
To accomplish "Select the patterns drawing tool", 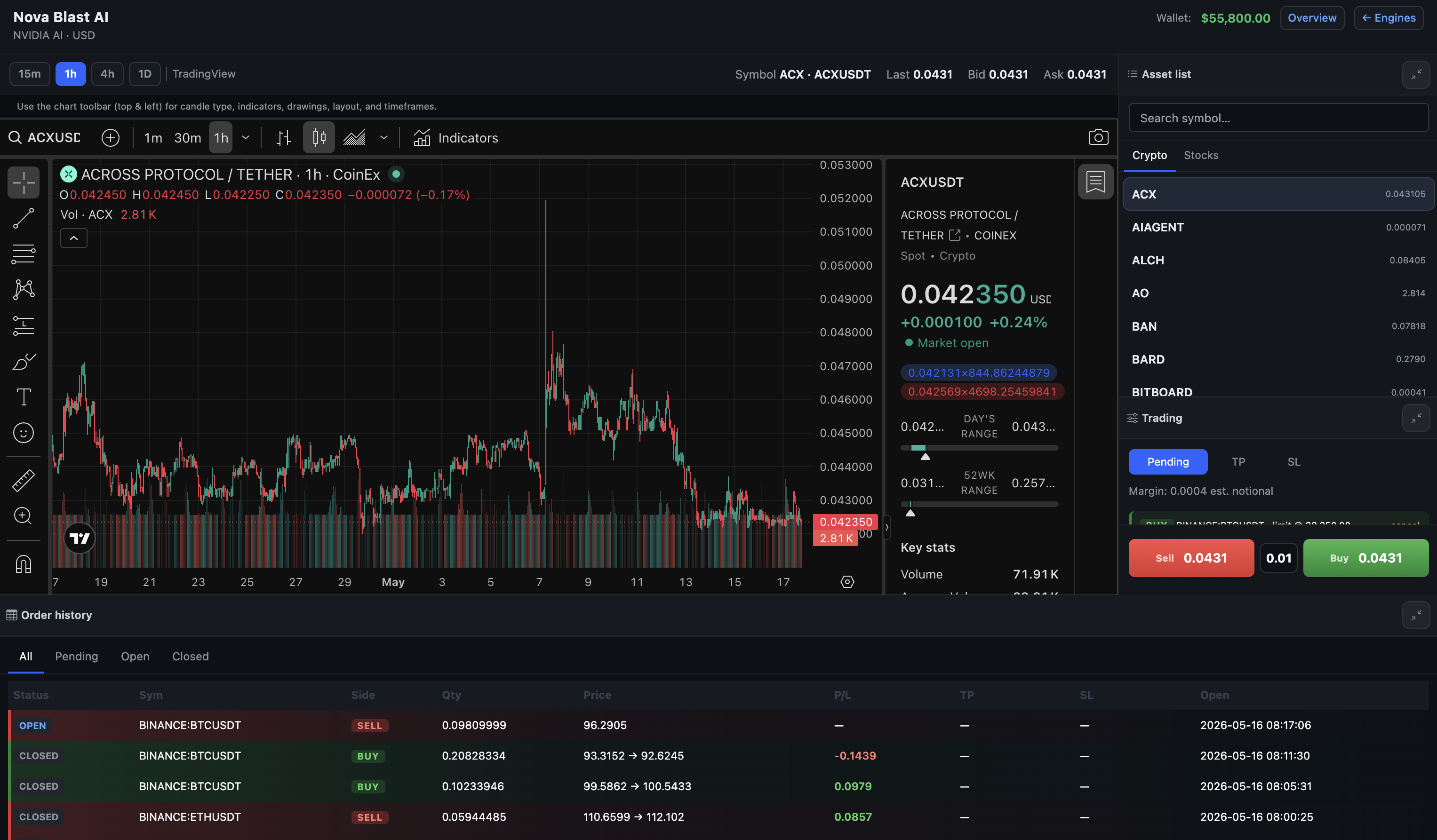I will pyautogui.click(x=24, y=290).
